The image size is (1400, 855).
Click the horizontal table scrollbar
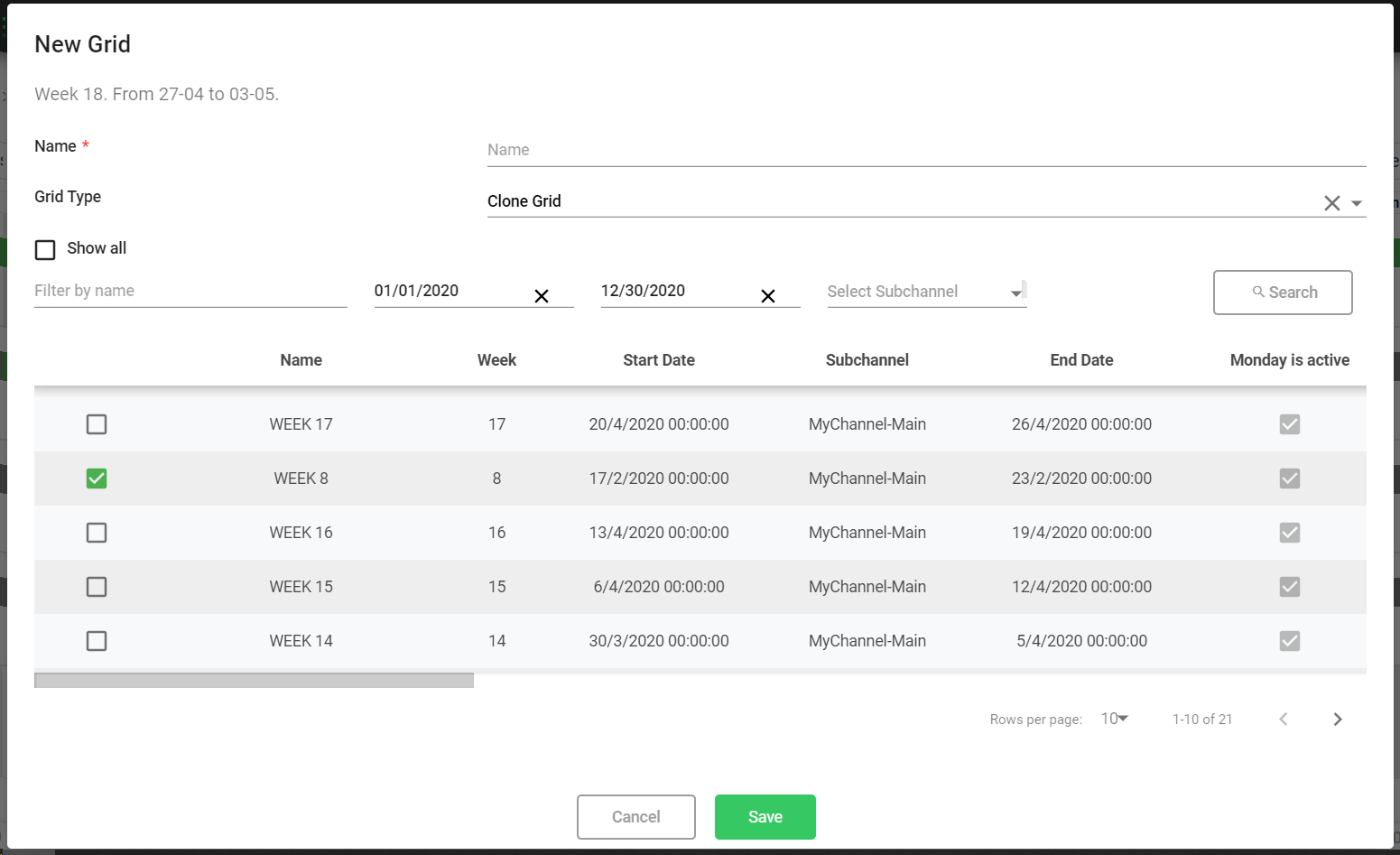pos(254,680)
